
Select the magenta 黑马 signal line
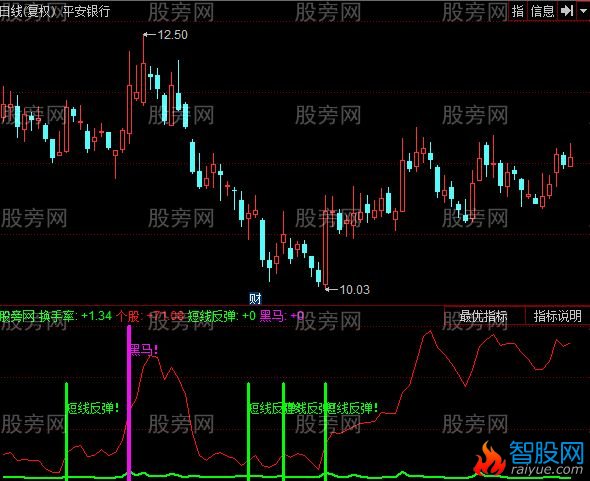point(129,403)
